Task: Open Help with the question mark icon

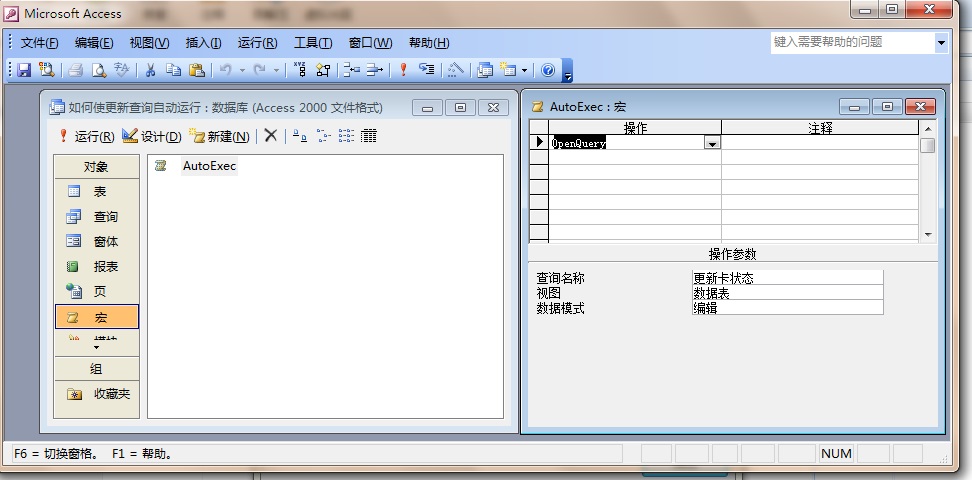Action: point(548,70)
